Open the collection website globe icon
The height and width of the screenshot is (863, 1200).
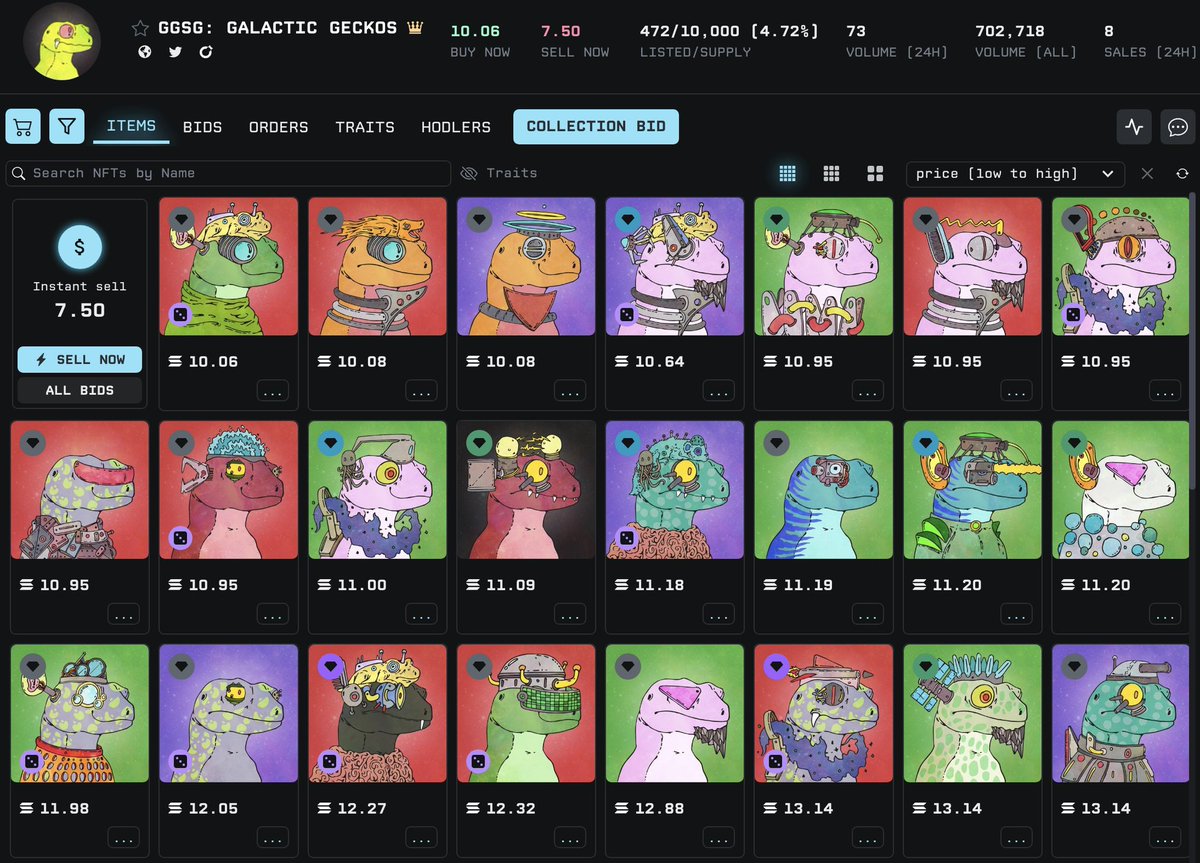pos(145,52)
